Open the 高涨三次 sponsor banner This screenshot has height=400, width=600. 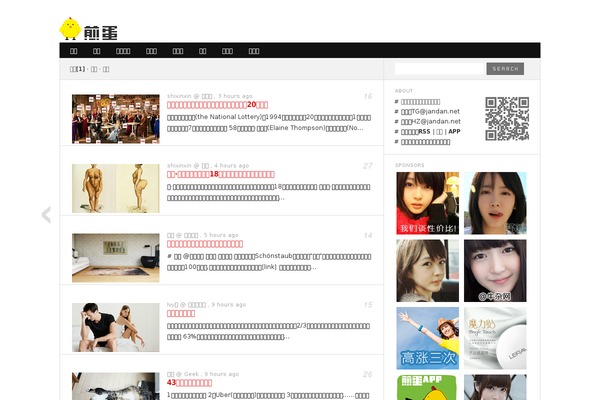tap(427, 338)
